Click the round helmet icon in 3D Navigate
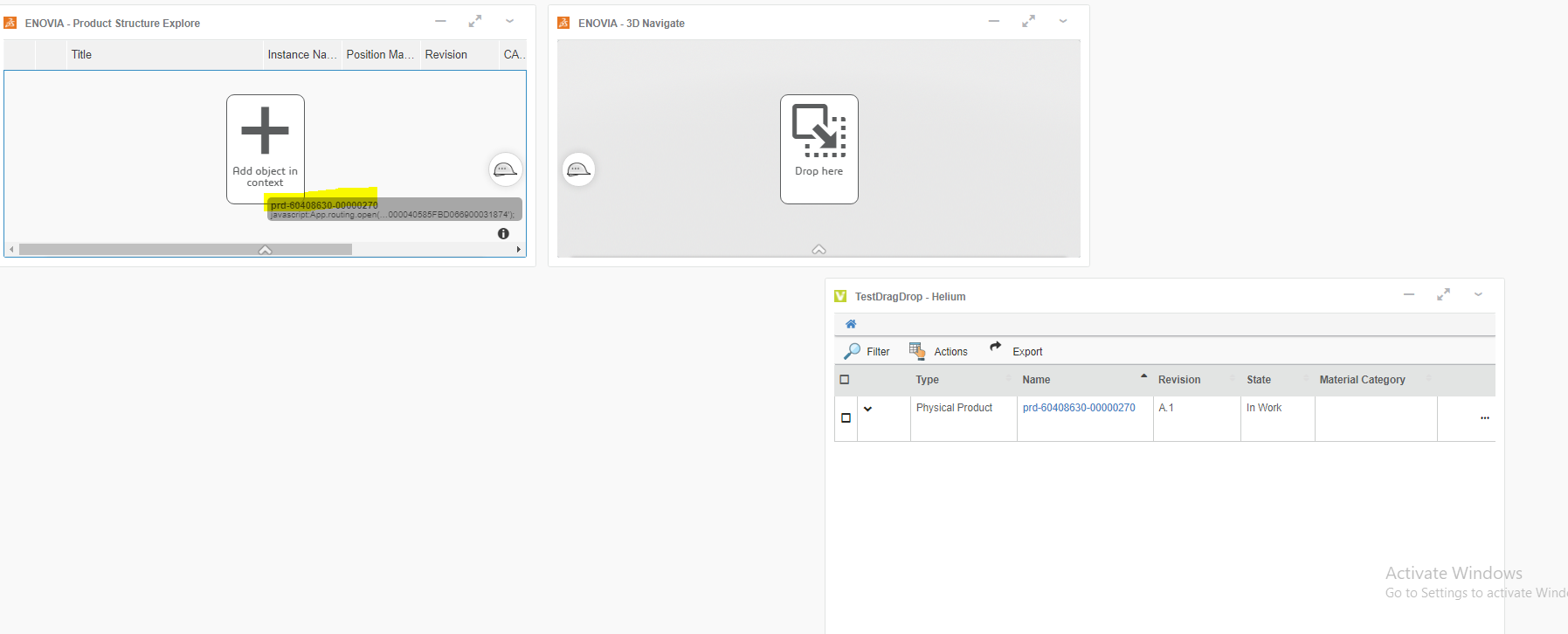This screenshot has height=634, width=1568. click(578, 169)
